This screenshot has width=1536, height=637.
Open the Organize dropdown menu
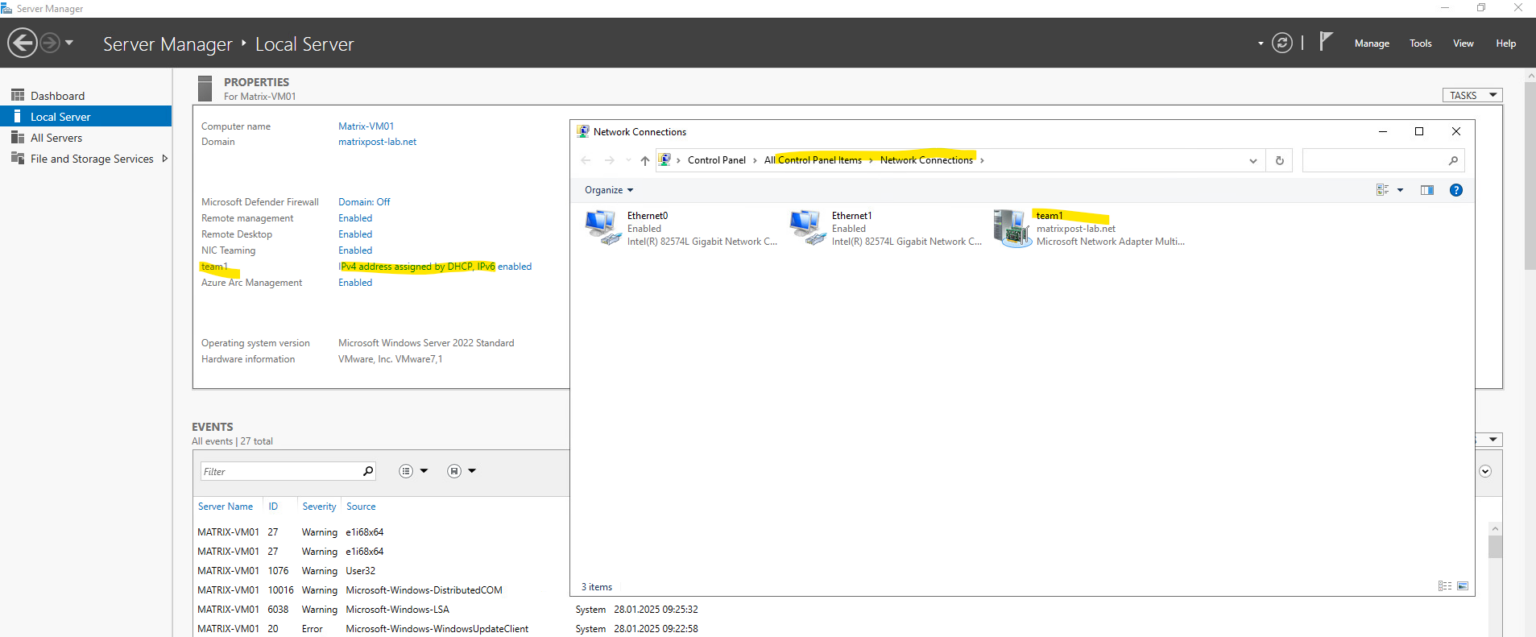608,189
